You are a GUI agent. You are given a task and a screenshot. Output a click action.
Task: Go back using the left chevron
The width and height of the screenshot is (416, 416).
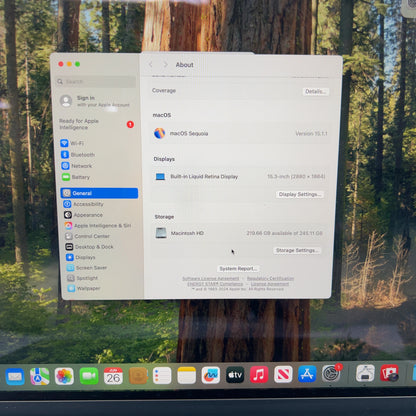pyautogui.click(x=151, y=64)
